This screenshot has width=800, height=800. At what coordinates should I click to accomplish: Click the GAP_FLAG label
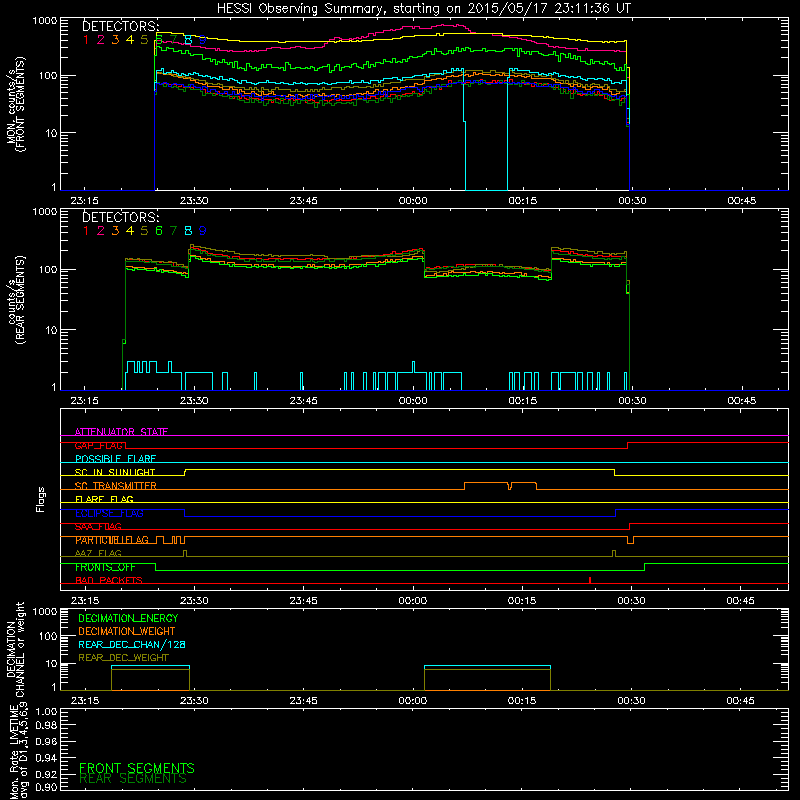click(99, 445)
